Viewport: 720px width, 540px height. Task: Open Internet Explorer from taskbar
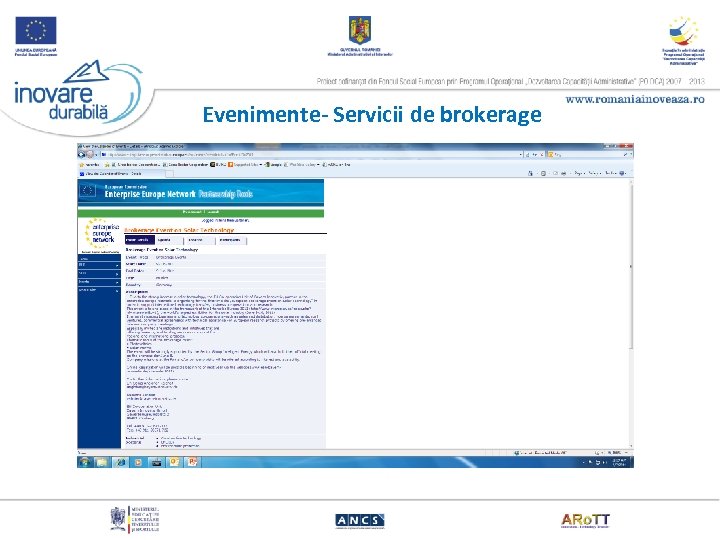point(120,462)
